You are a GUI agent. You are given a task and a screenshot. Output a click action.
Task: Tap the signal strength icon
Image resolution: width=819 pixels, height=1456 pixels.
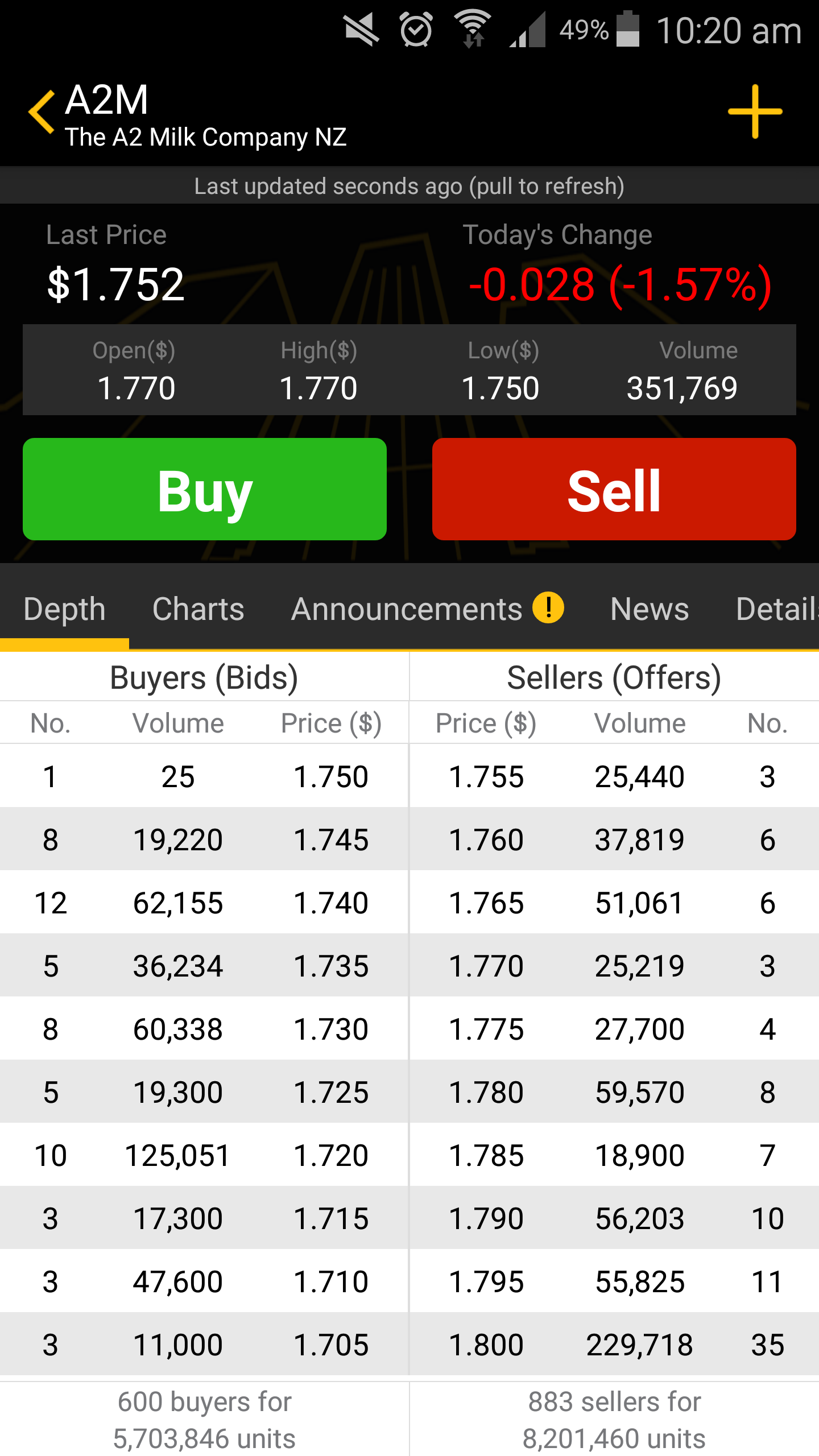[527, 30]
